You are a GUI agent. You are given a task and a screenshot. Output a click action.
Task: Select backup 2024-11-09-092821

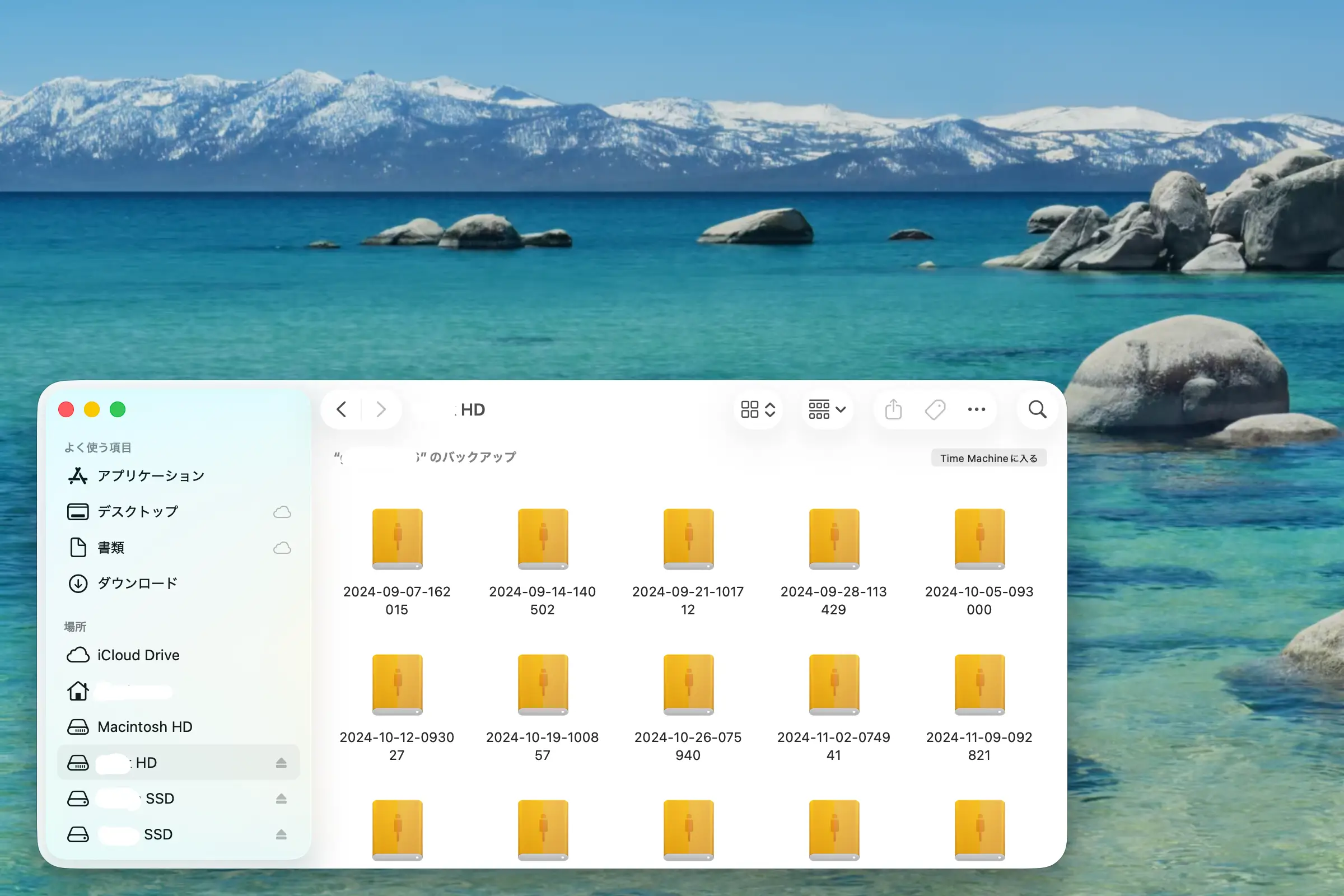coord(979,685)
